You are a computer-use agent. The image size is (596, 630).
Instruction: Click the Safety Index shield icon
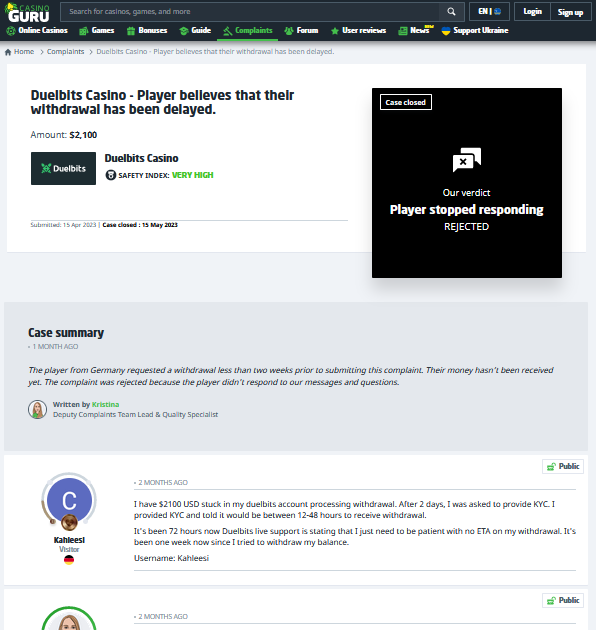[x=111, y=175]
